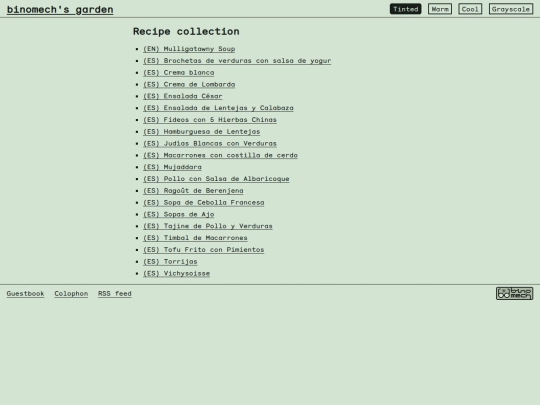
Task: Open the Crema de Lombarda recipe
Action: point(189,84)
